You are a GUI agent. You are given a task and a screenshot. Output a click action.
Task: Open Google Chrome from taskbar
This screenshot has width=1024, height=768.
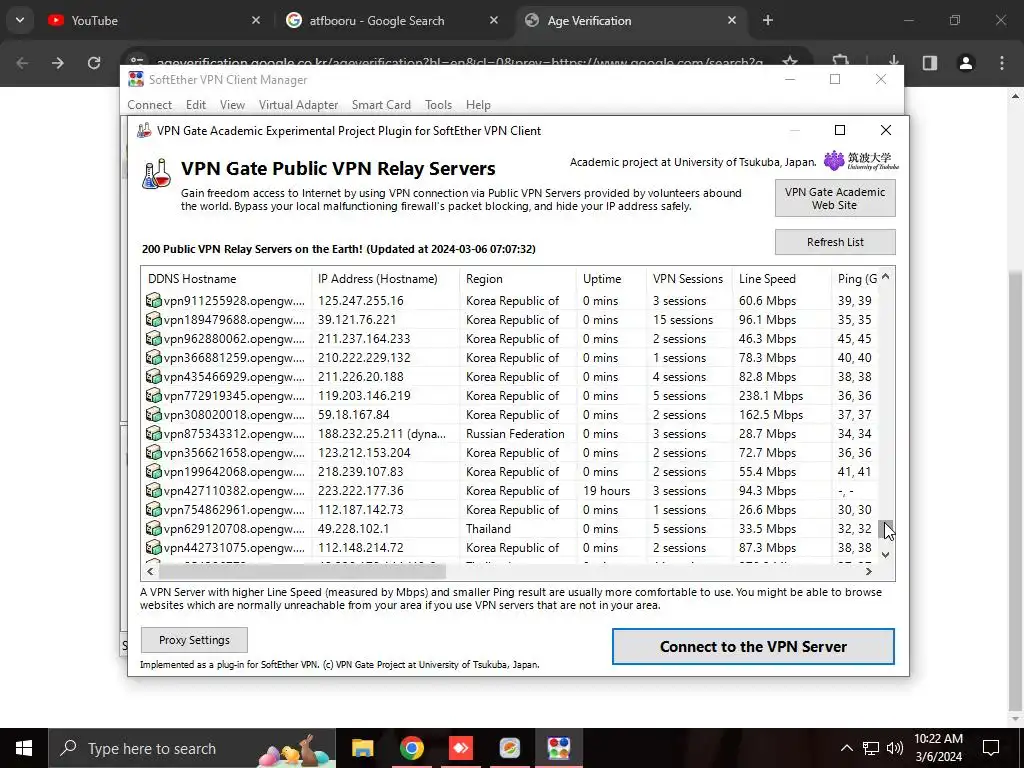(411, 748)
